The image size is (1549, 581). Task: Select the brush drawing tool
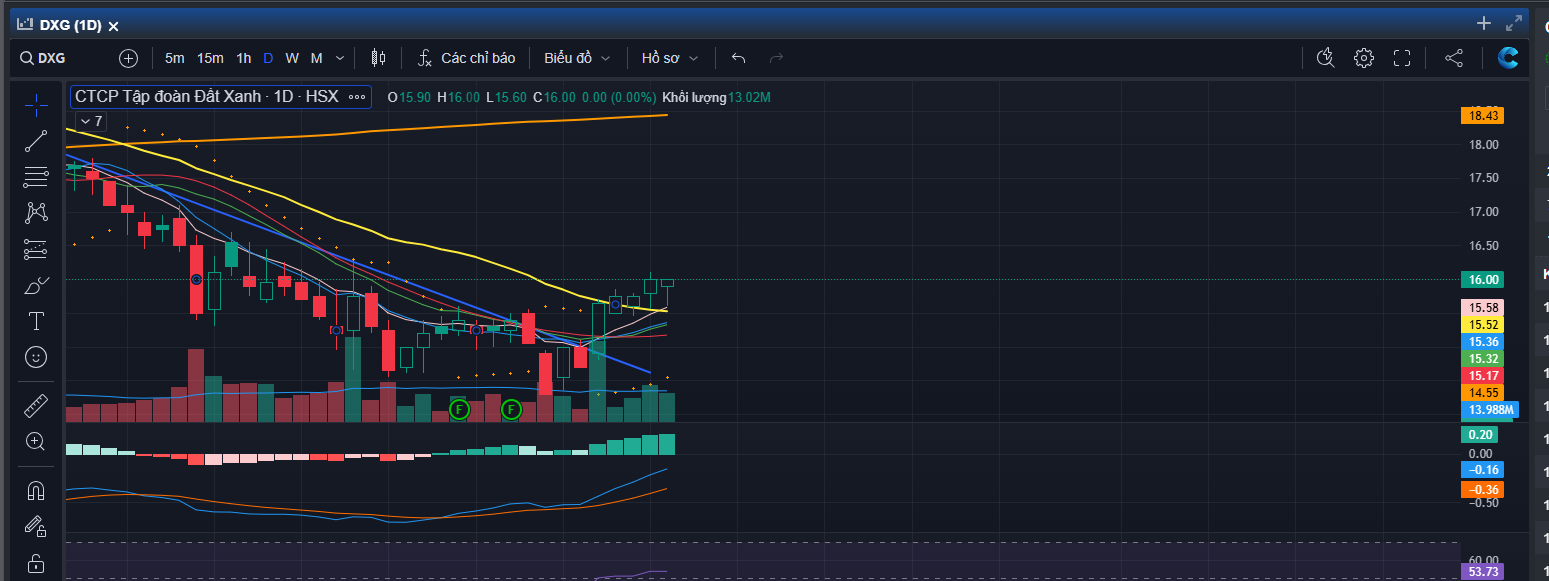pos(37,285)
